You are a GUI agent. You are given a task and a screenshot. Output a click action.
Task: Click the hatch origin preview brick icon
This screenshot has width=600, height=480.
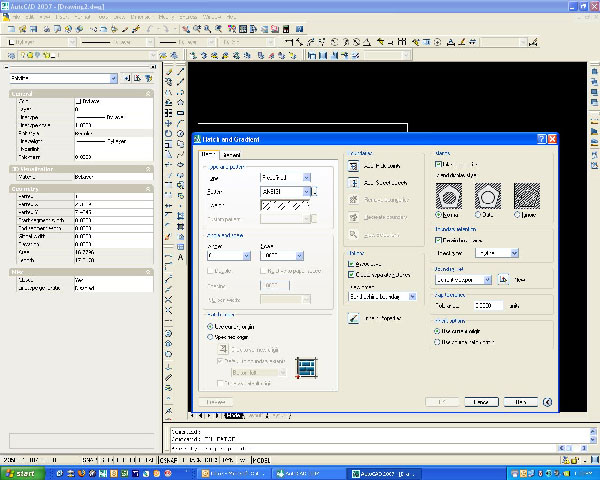307,367
